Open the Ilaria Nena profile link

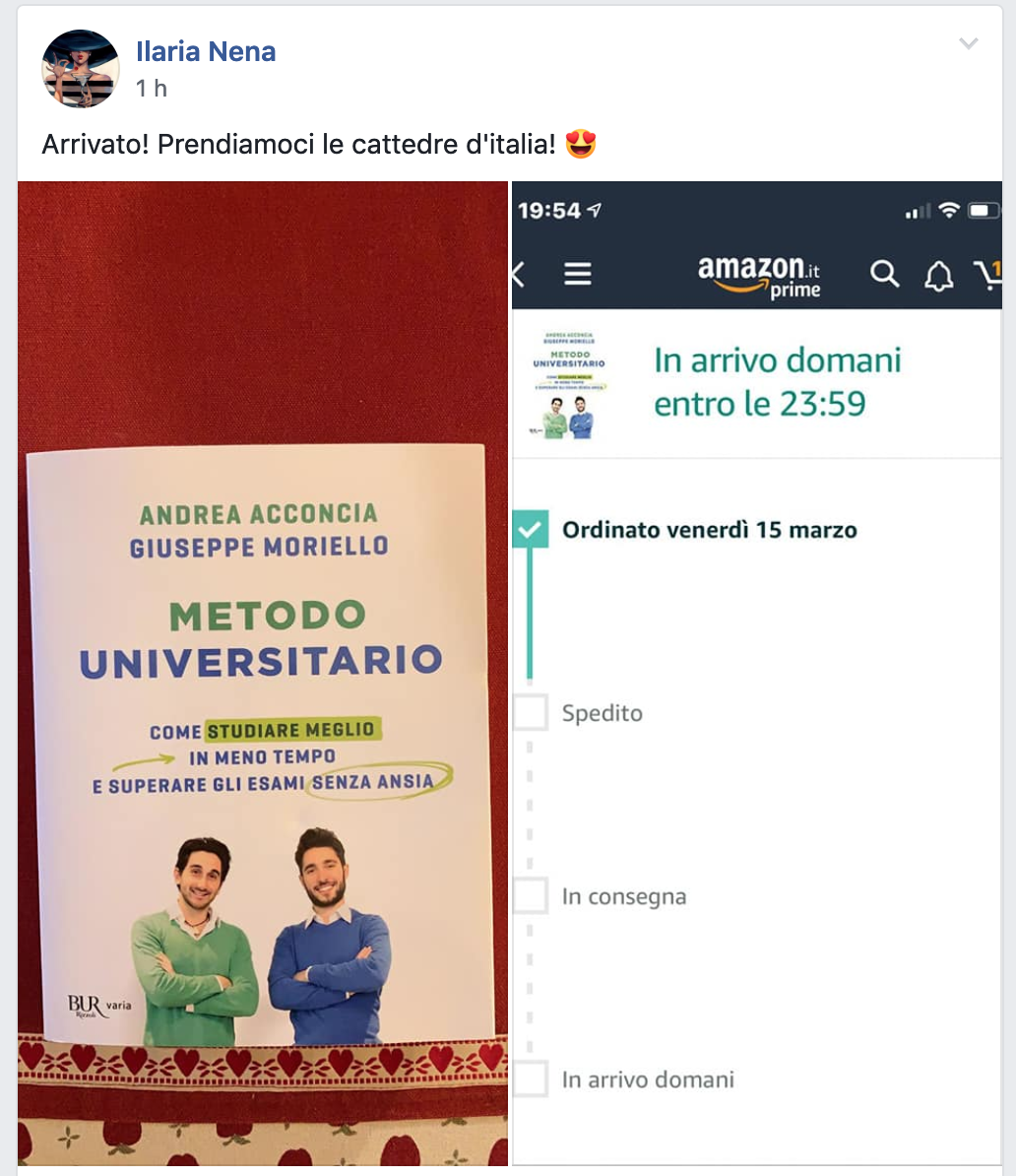pyautogui.click(x=206, y=51)
